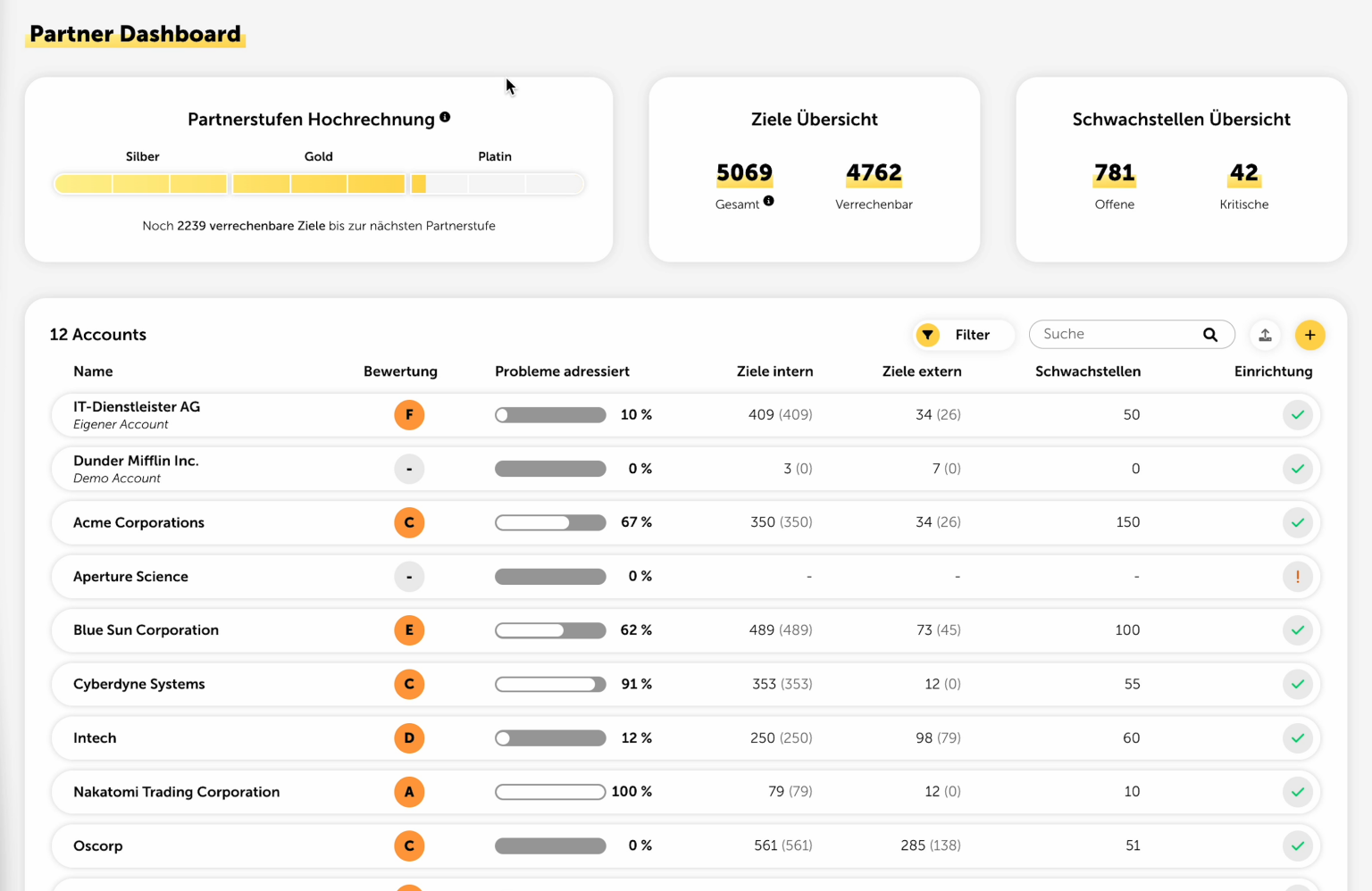Click the setup checkmark for Cyberdyne Systems

click(x=1298, y=684)
